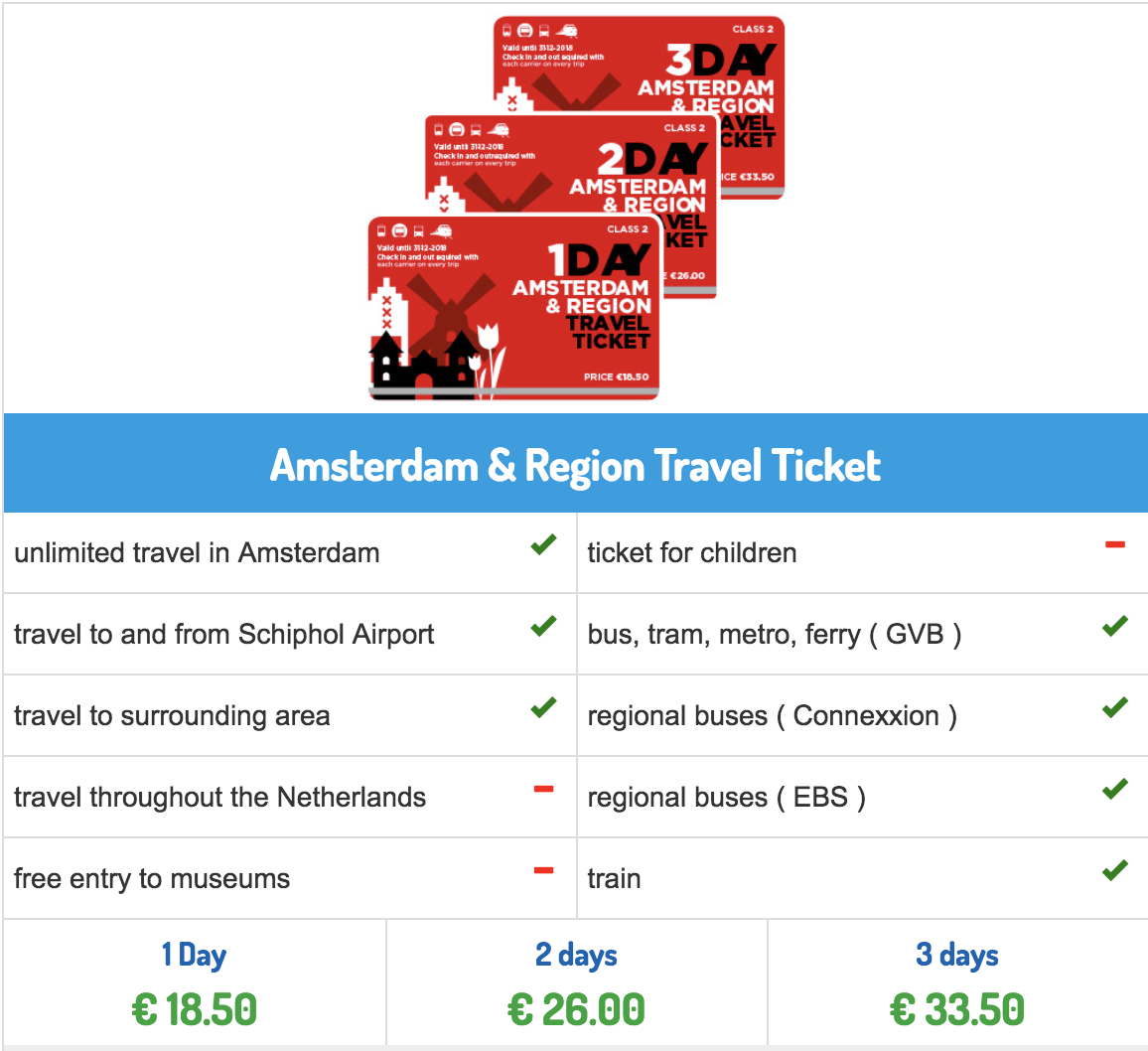Click the green checkmark in the train row
1148x1051 pixels.
point(1115,870)
